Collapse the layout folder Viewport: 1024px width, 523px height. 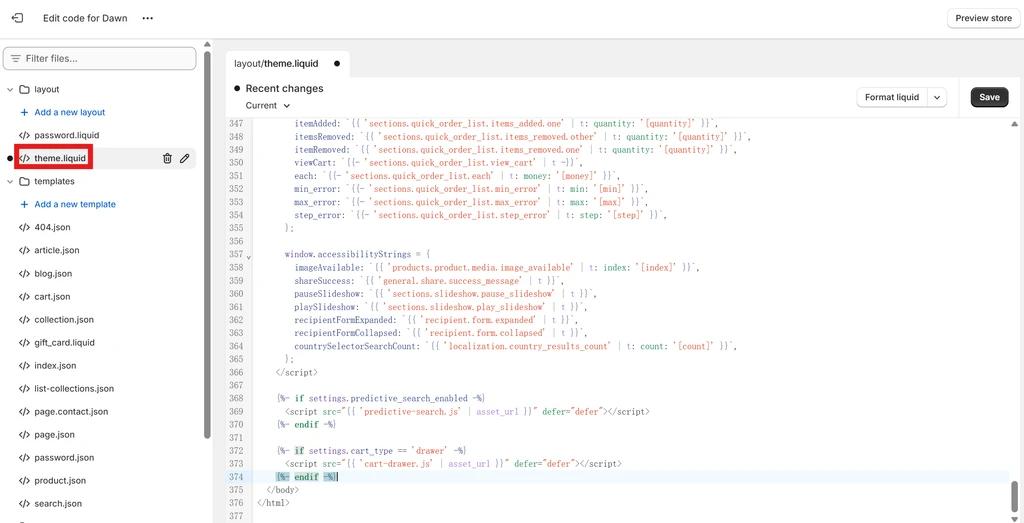pos(10,89)
